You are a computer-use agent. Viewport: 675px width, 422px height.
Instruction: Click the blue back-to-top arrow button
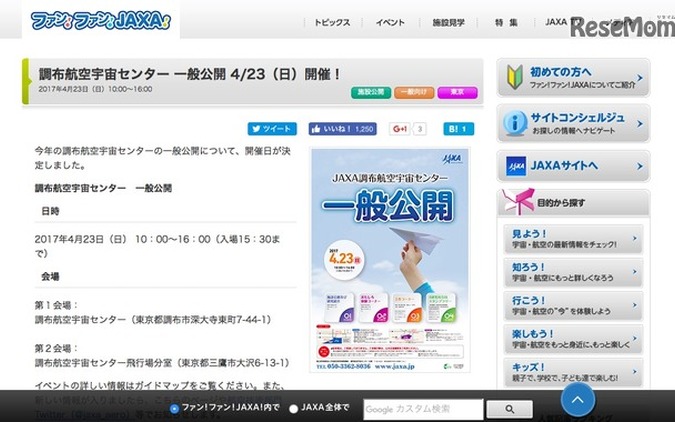click(x=578, y=400)
